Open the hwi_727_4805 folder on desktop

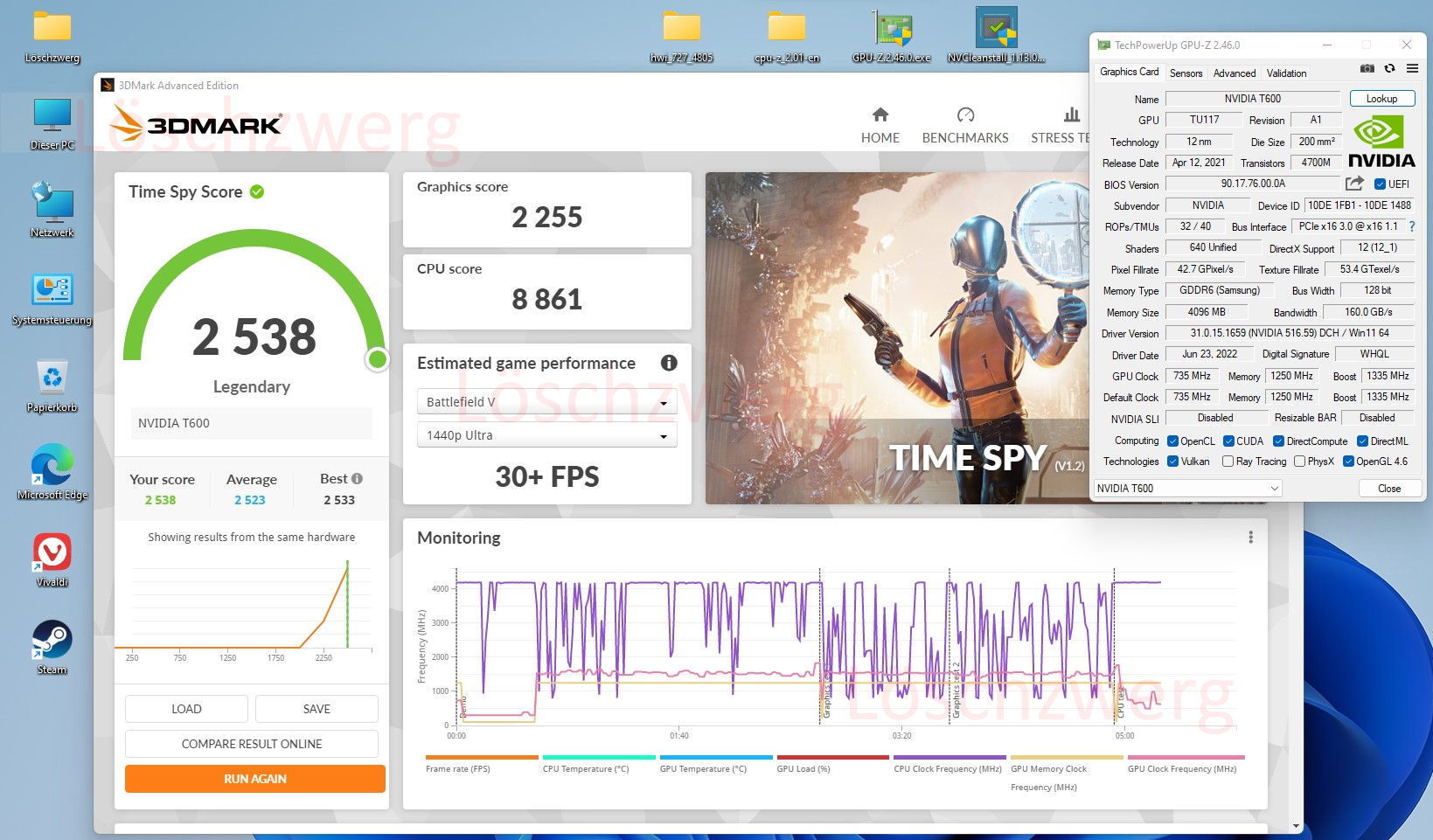pyautogui.click(x=681, y=37)
